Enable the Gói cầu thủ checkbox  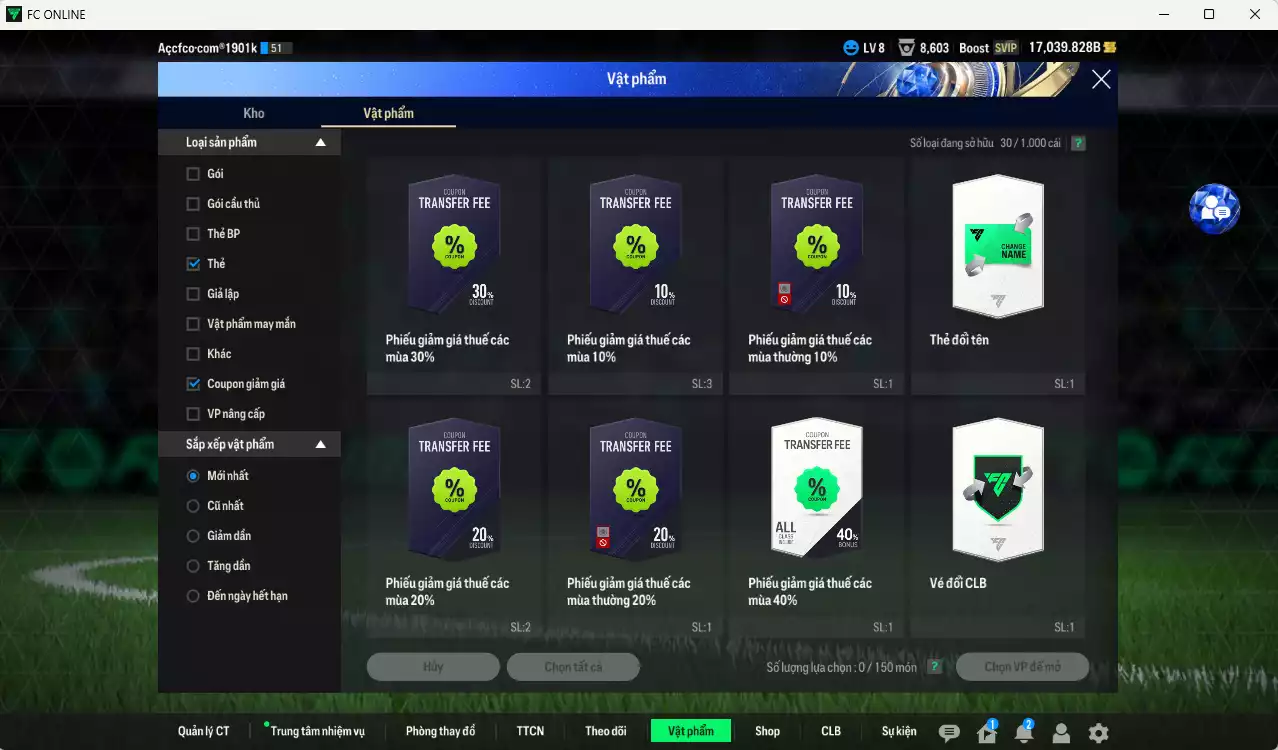193,204
